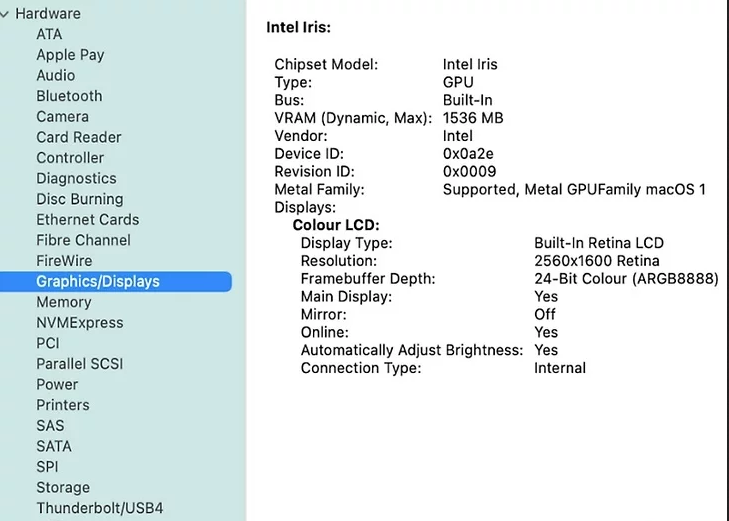729x521 pixels.
Task: Open the Bluetooth hardware entry
Action: coord(69,96)
